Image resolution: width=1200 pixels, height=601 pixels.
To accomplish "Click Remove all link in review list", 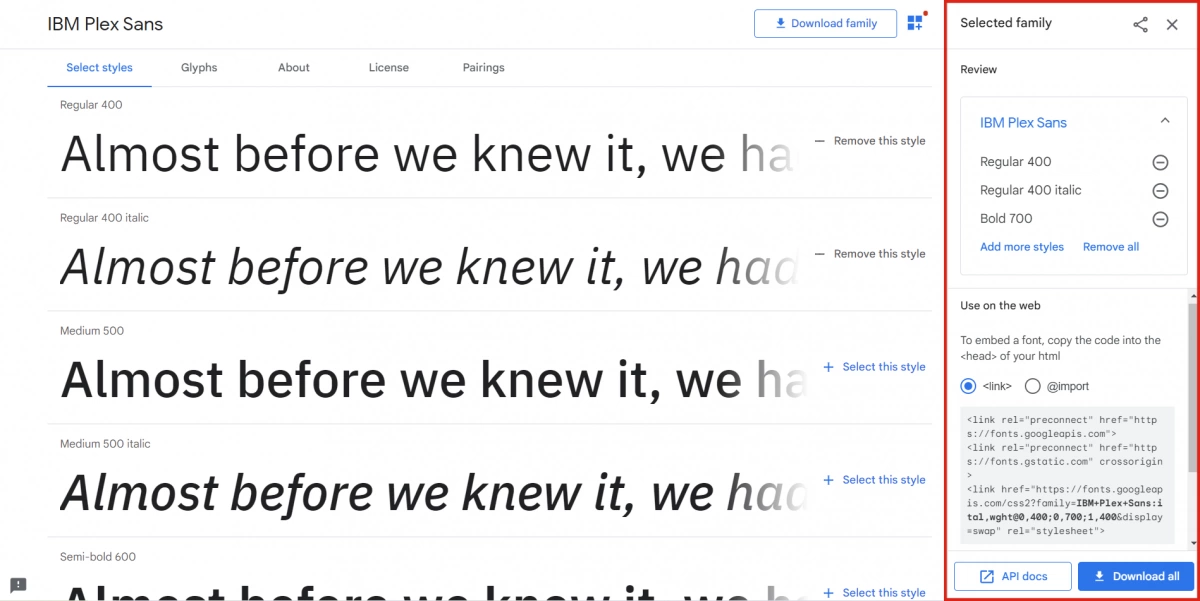I will (x=1111, y=247).
